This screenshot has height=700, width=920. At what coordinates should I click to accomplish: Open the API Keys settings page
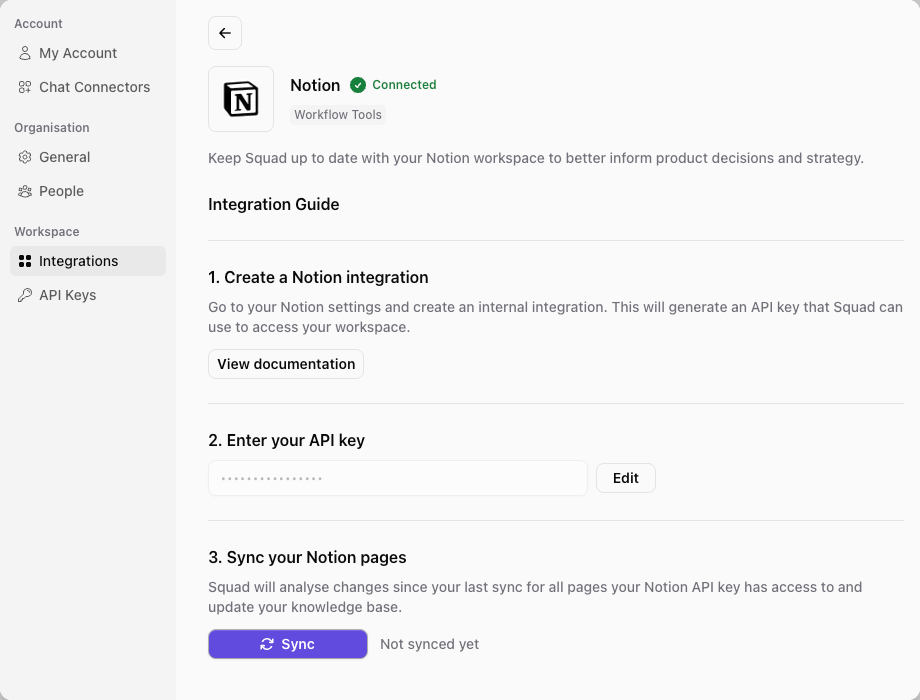click(66, 295)
